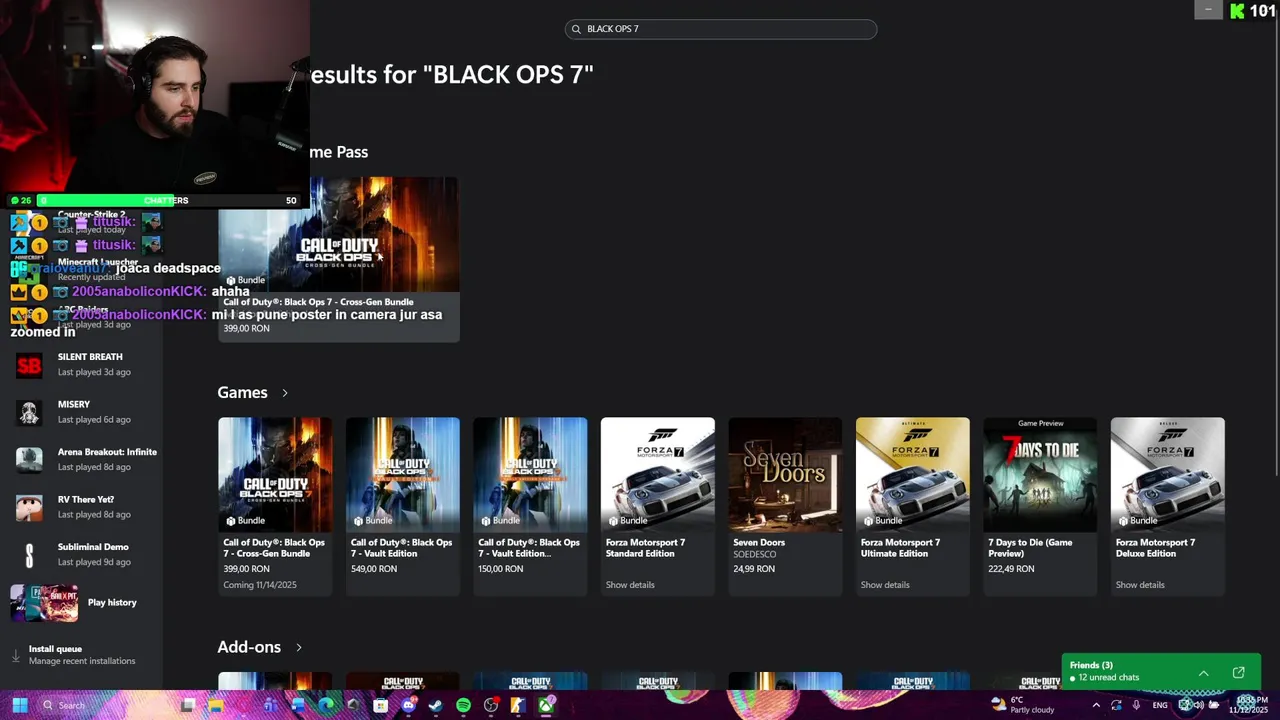The width and height of the screenshot is (1280, 720).
Task: Open the Forza Motorsport 7 Standard Edition card
Action: pos(658,506)
